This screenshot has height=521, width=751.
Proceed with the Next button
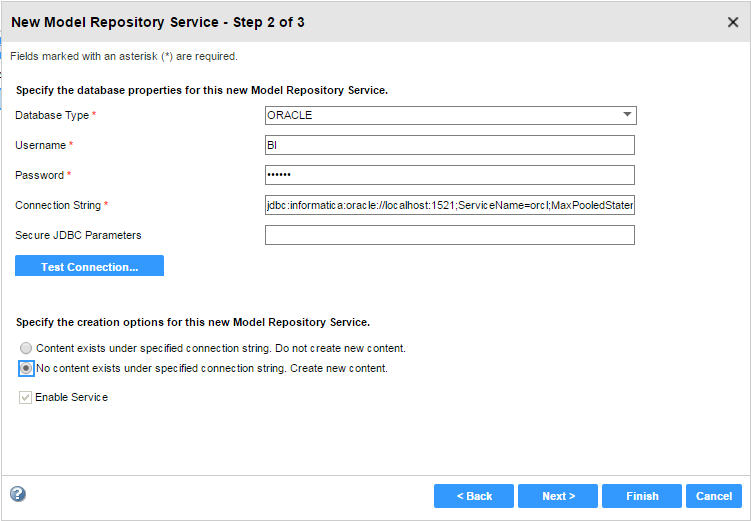(x=558, y=496)
